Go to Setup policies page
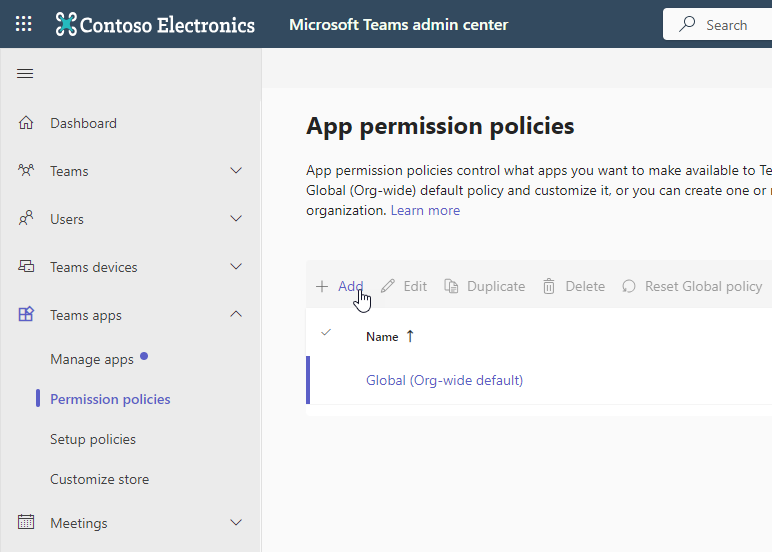The height and width of the screenshot is (552, 772). coord(93,439)
